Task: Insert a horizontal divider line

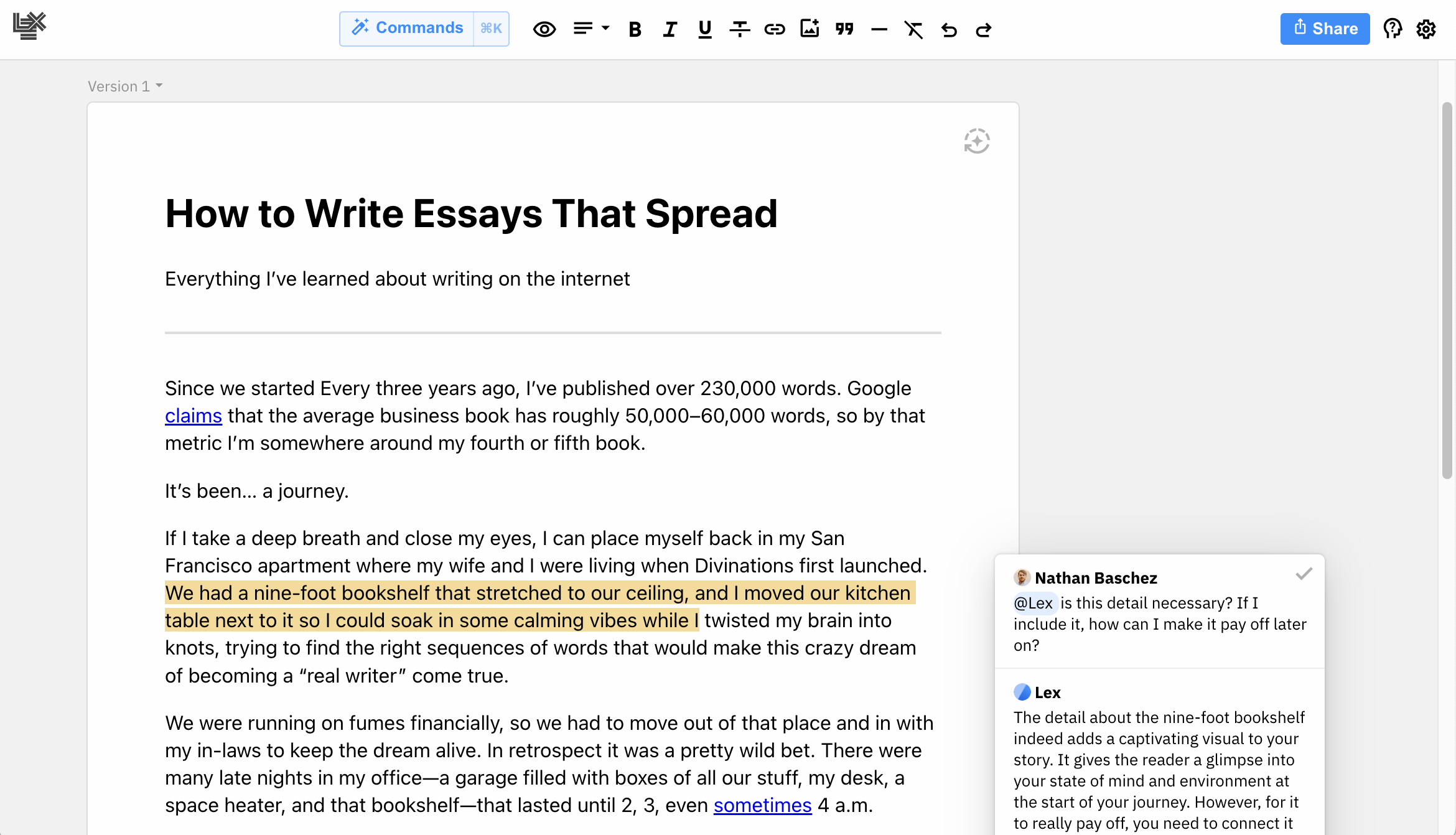Action: tap(879, 29)
